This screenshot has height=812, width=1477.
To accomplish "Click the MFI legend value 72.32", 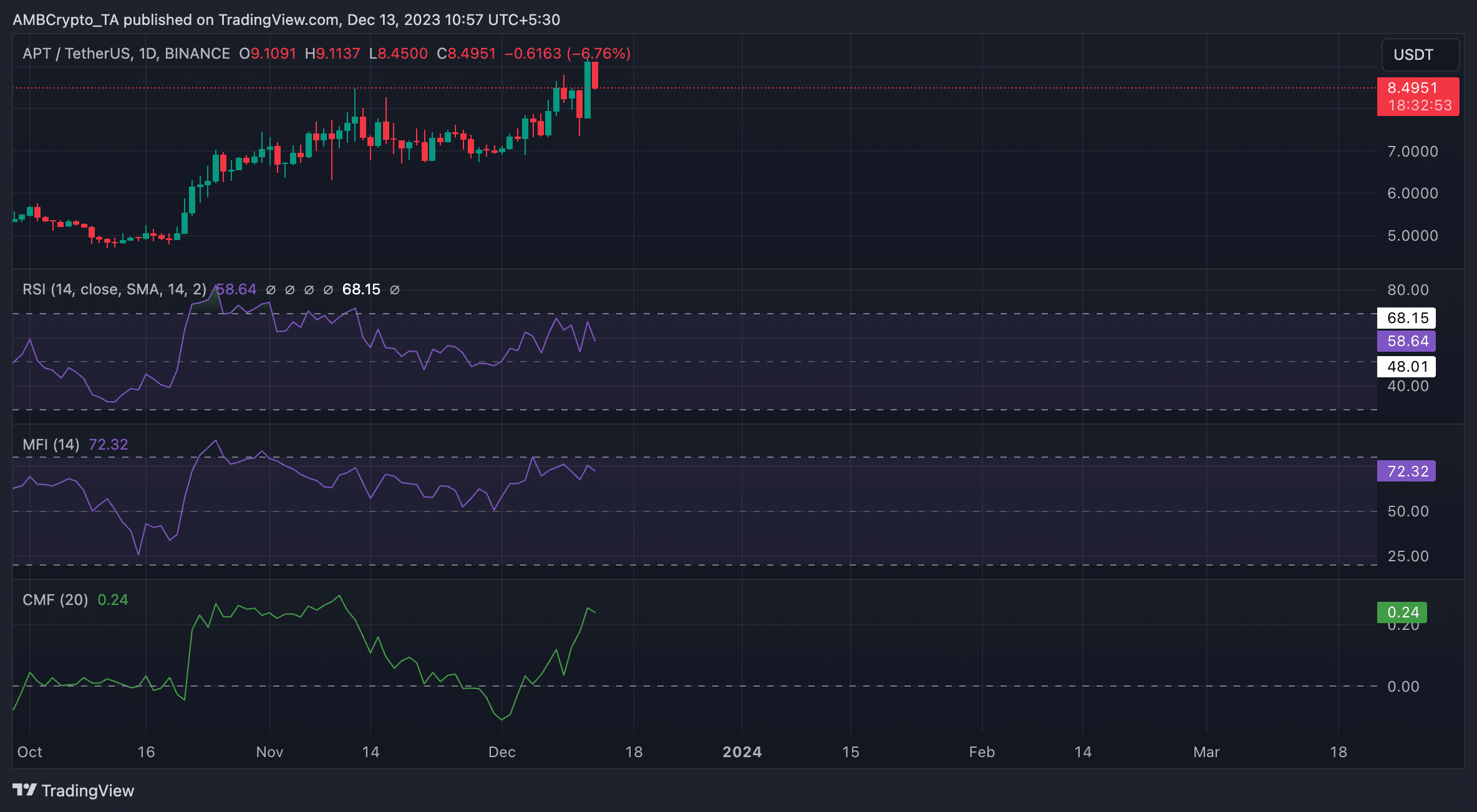I will (109, 445).
